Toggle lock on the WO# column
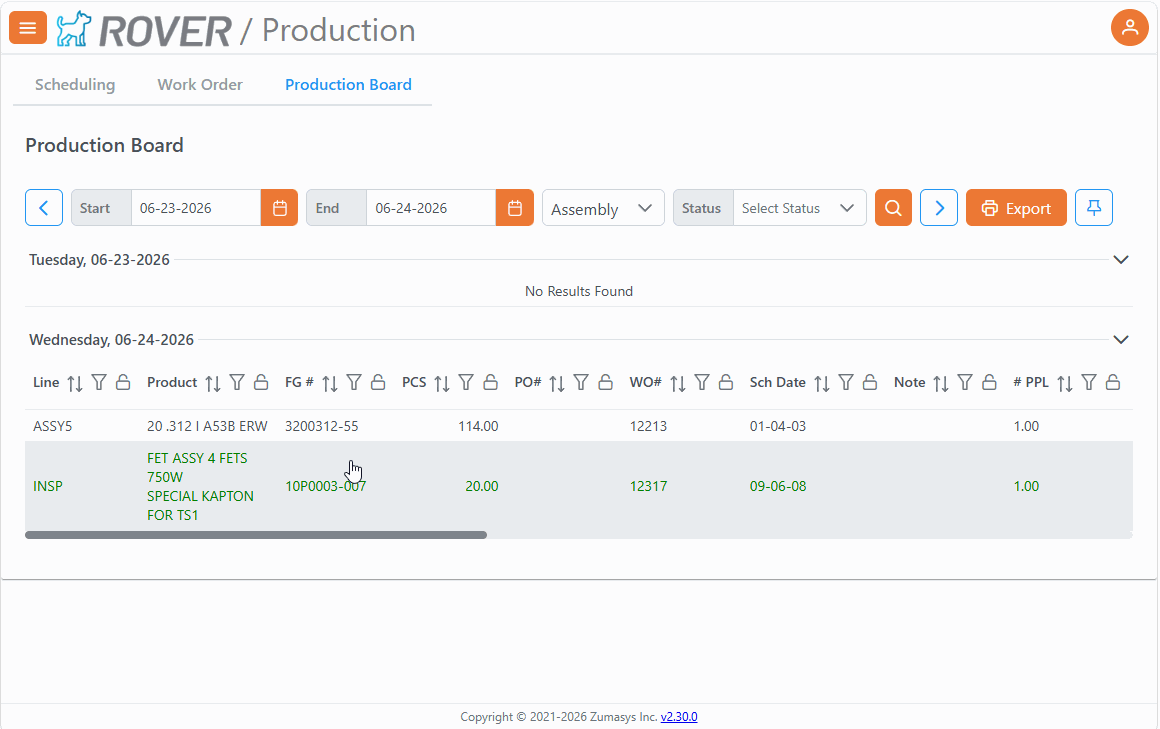 tap(726, 383)
